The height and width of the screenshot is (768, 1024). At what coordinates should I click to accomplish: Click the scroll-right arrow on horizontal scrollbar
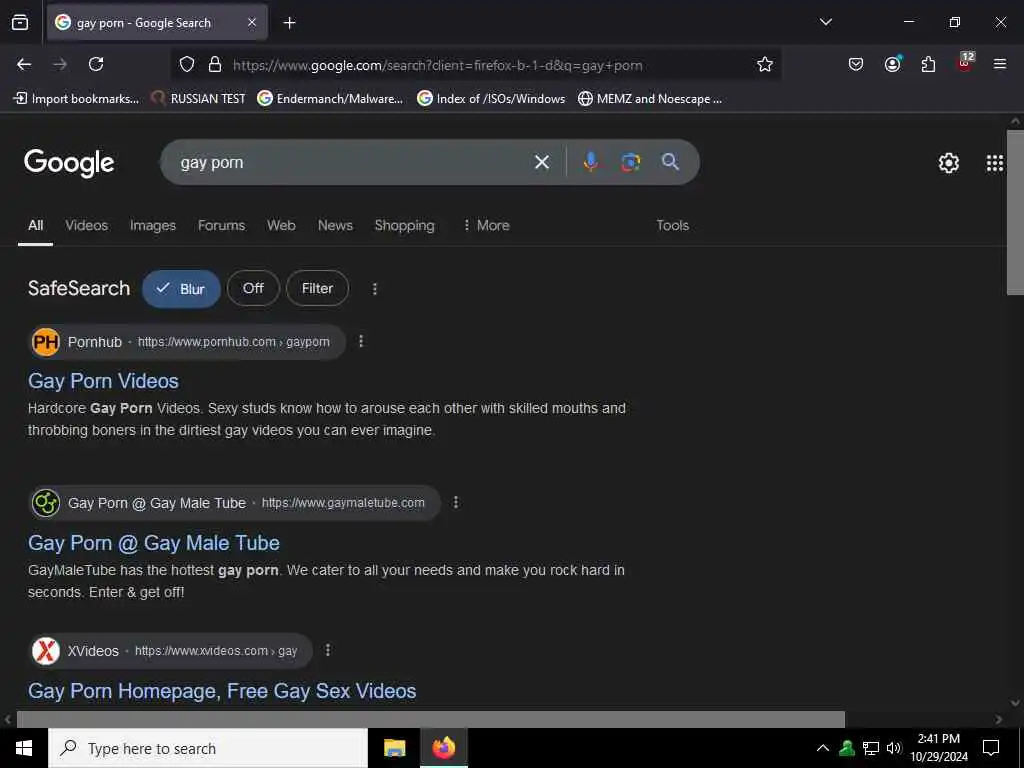point(999,719)
